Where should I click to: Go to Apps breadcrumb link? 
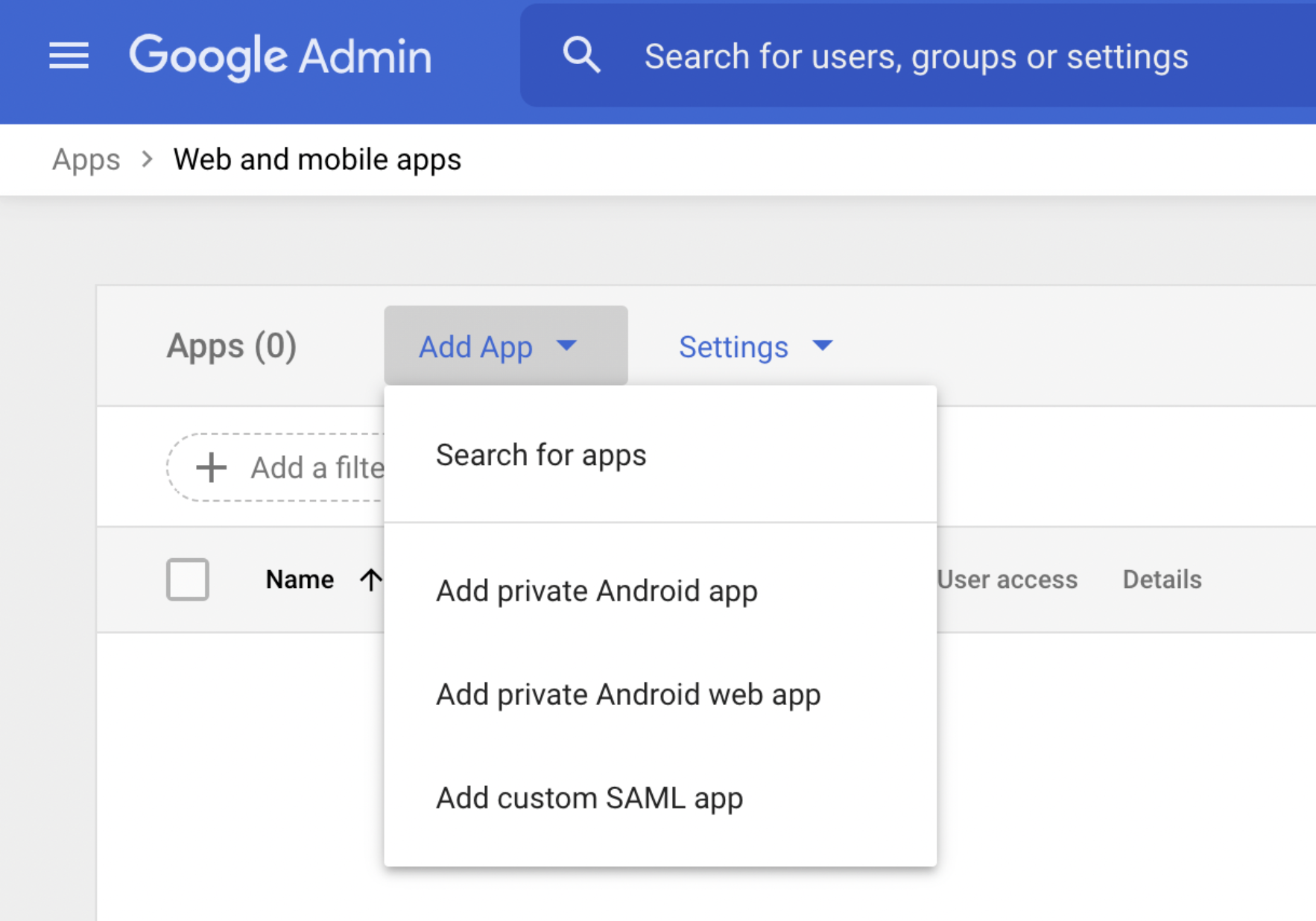(86, 159)
